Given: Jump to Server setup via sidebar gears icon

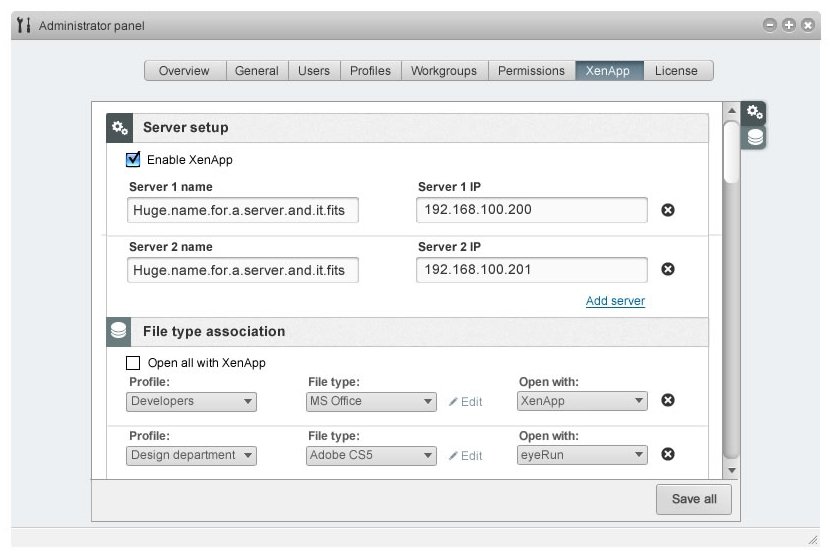Looking at the screenshot, I should pyautogui.click(x=754, y=112).
